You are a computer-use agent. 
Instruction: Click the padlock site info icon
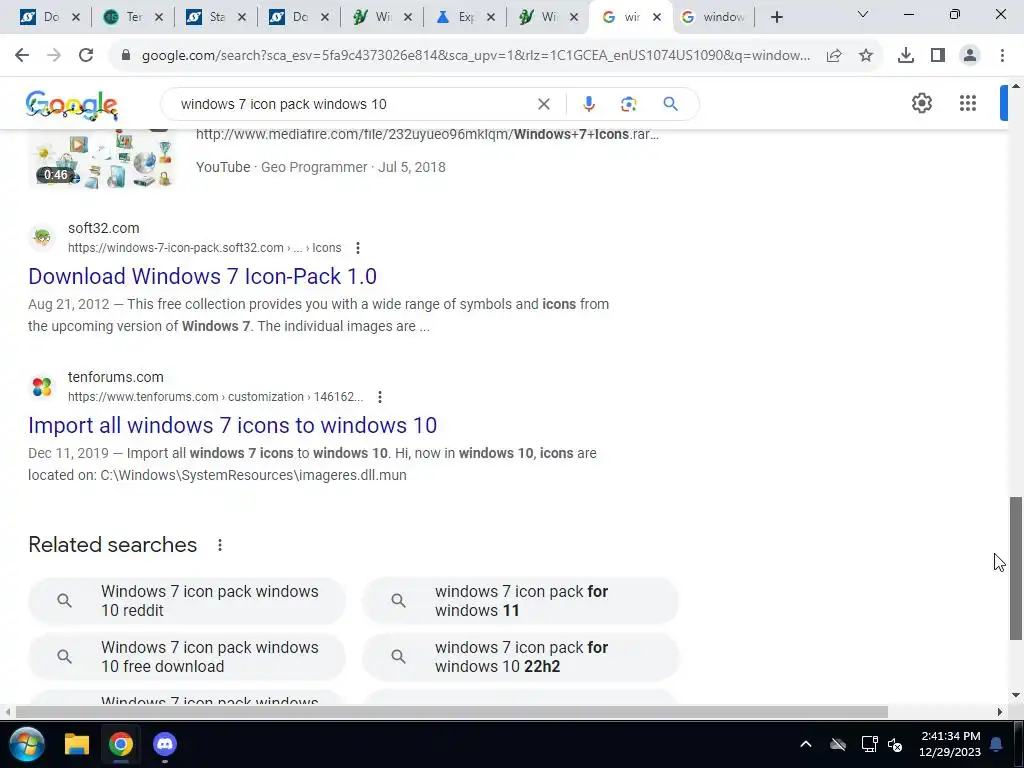pyautogui.click(x=126, y=56)
